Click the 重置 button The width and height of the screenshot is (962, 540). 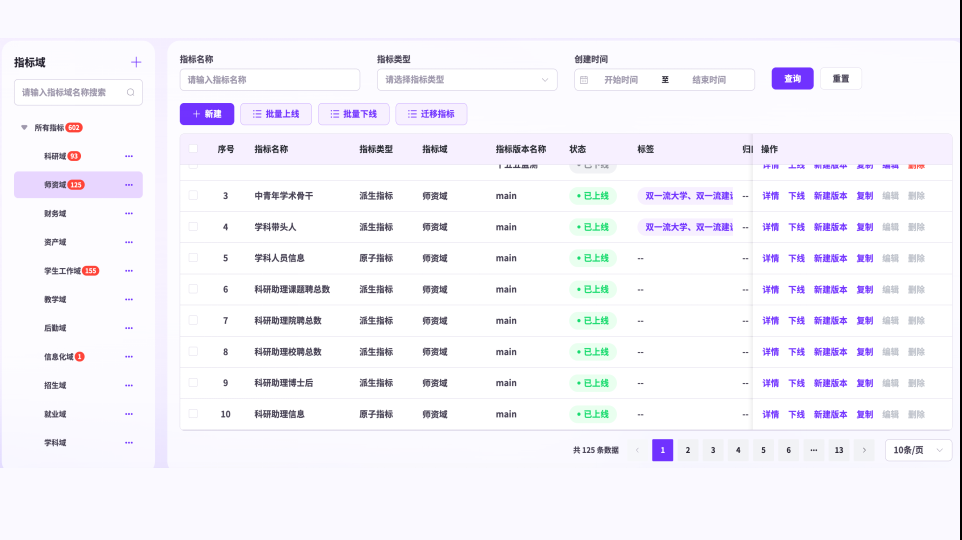(x=841, y=79)
